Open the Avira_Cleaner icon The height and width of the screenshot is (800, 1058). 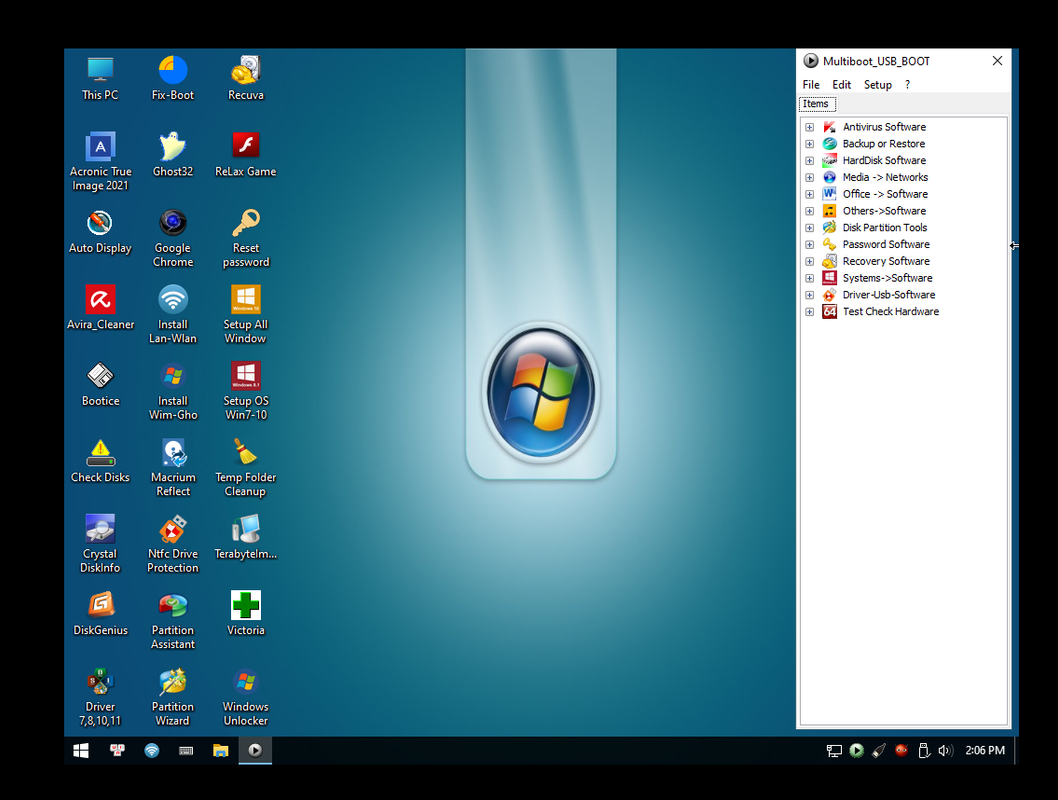100,308
